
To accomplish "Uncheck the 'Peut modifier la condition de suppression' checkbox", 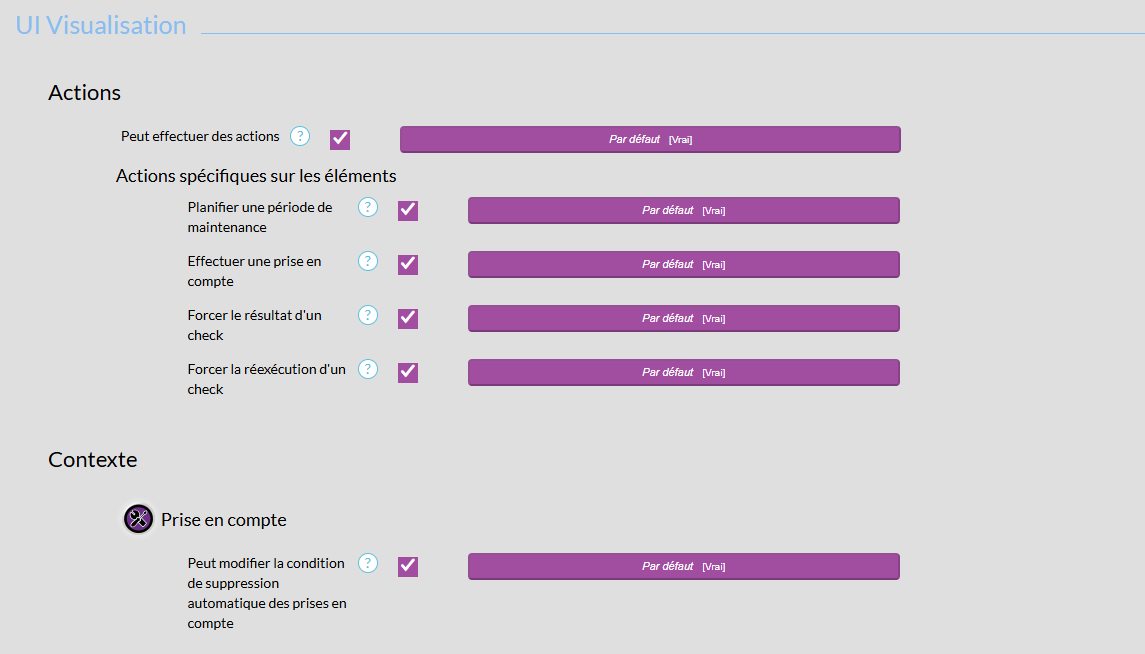I will 408,567.
